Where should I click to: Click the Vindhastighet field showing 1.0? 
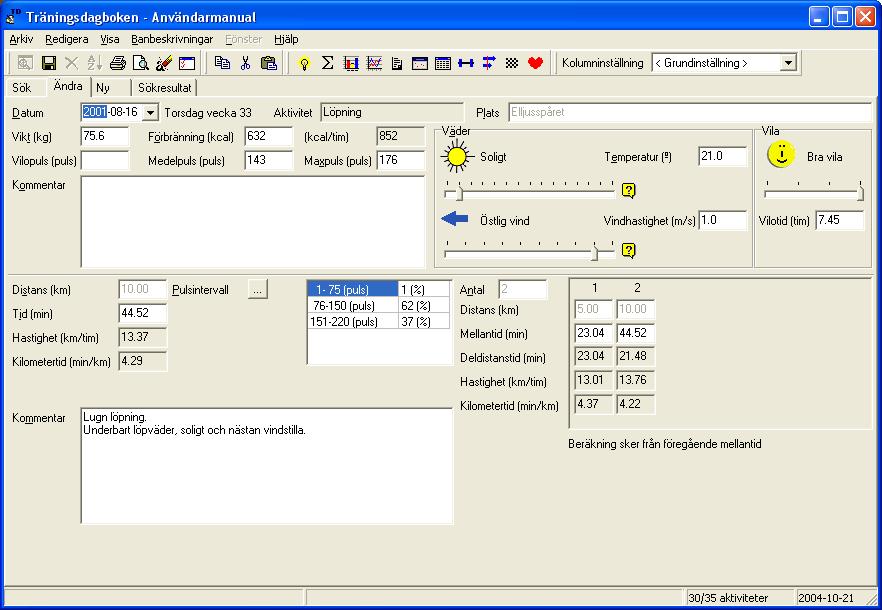click(722, 221)
